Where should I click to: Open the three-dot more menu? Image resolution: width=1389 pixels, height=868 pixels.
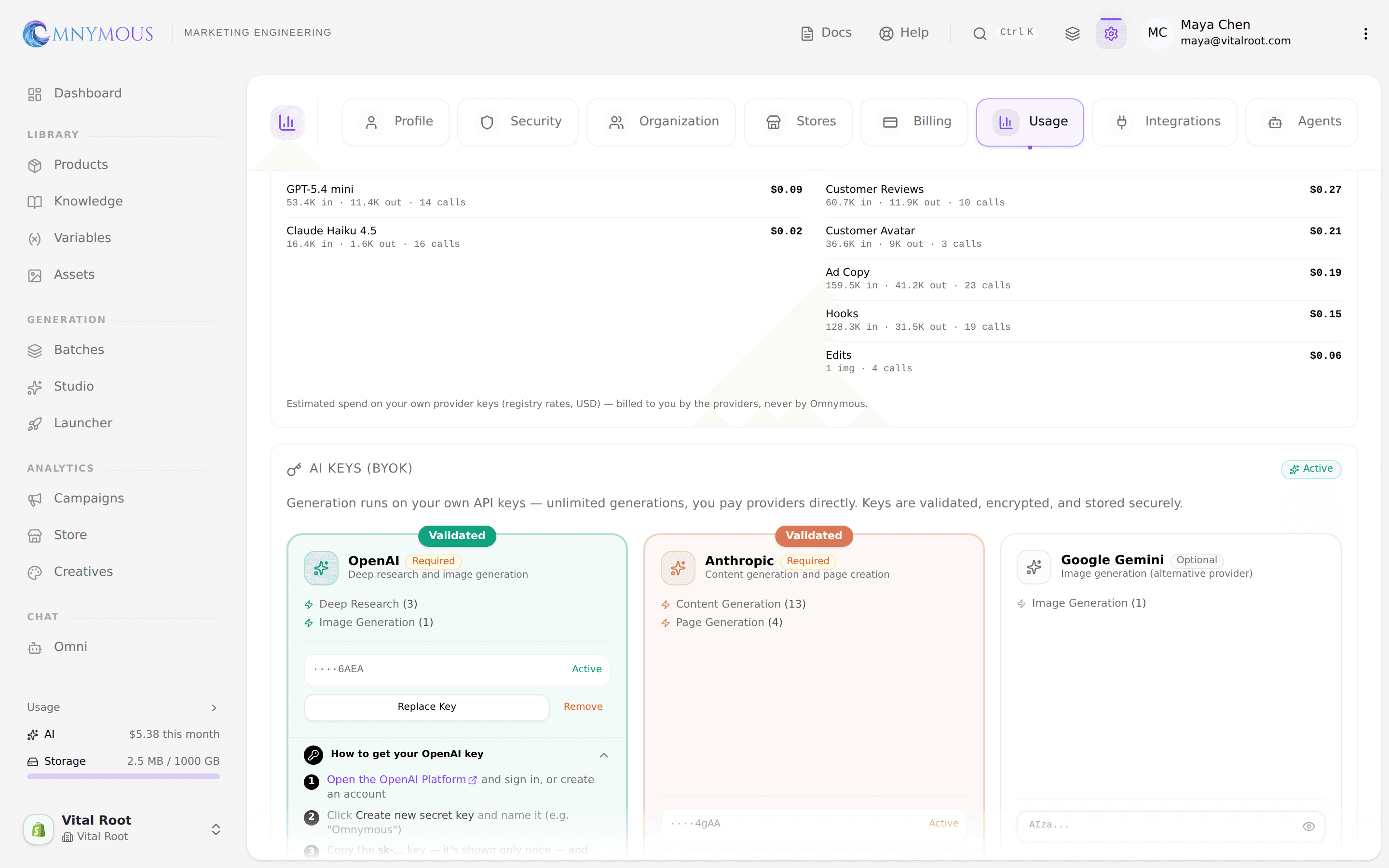tap(1365, 33)
